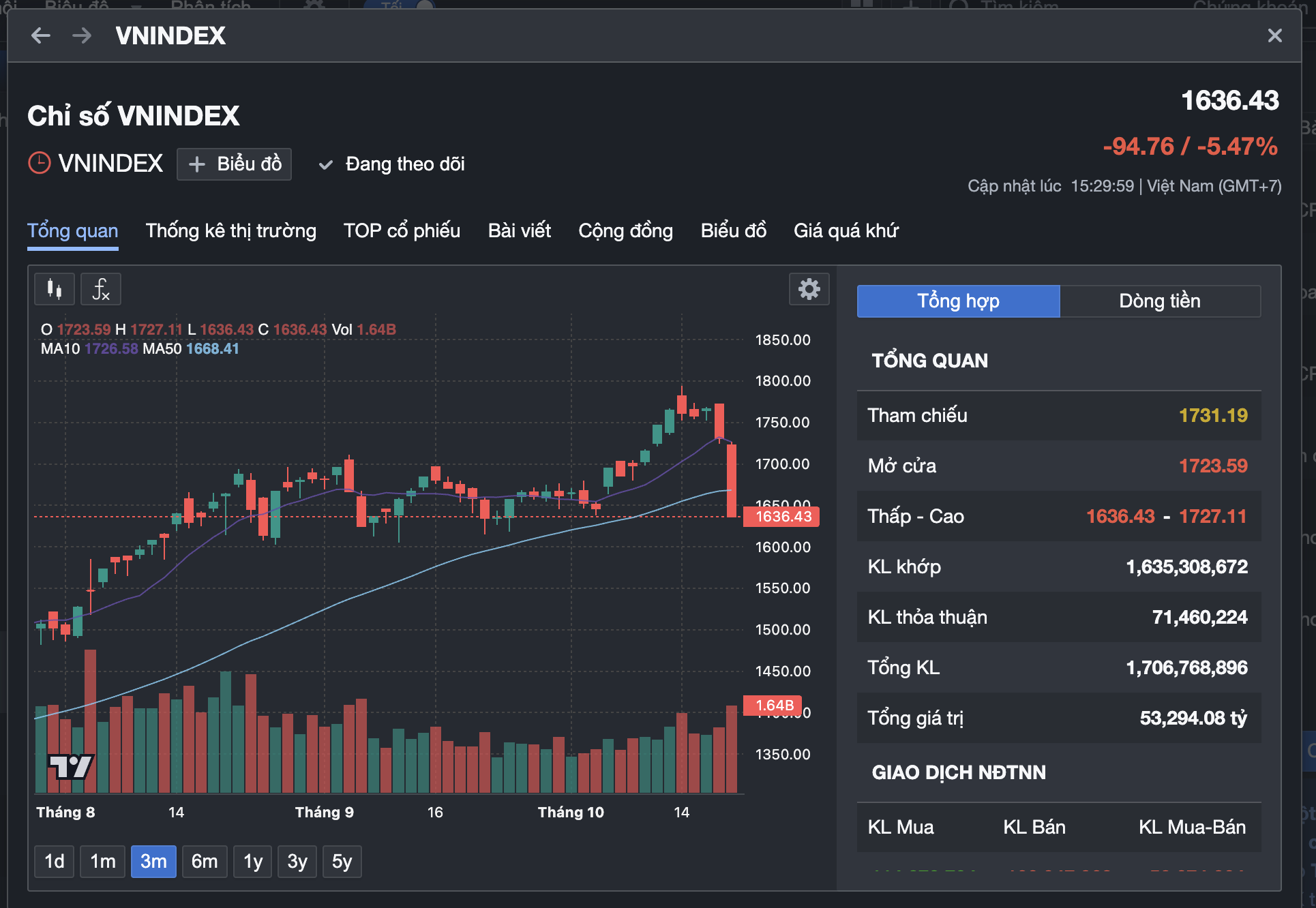Image resolution: width=1316 pixels, height=908 pixels.
Task: Click the 1.64B volume label marker
Action: click(x=773, y=706)
